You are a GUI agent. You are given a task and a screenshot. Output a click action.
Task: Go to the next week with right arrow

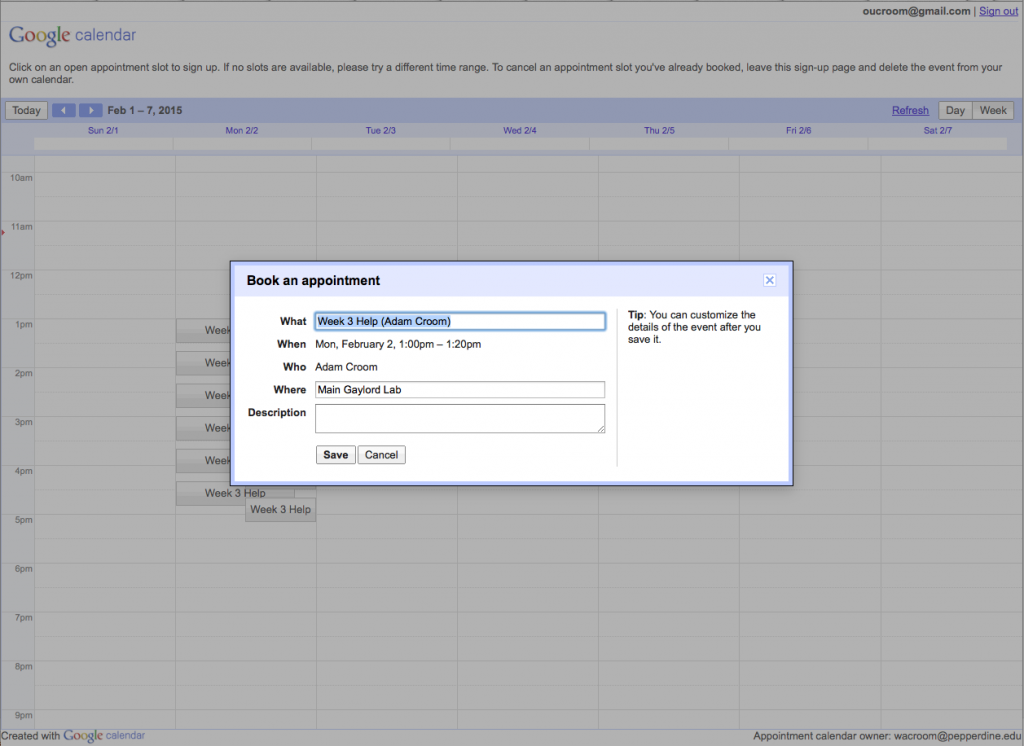[91, 110]
